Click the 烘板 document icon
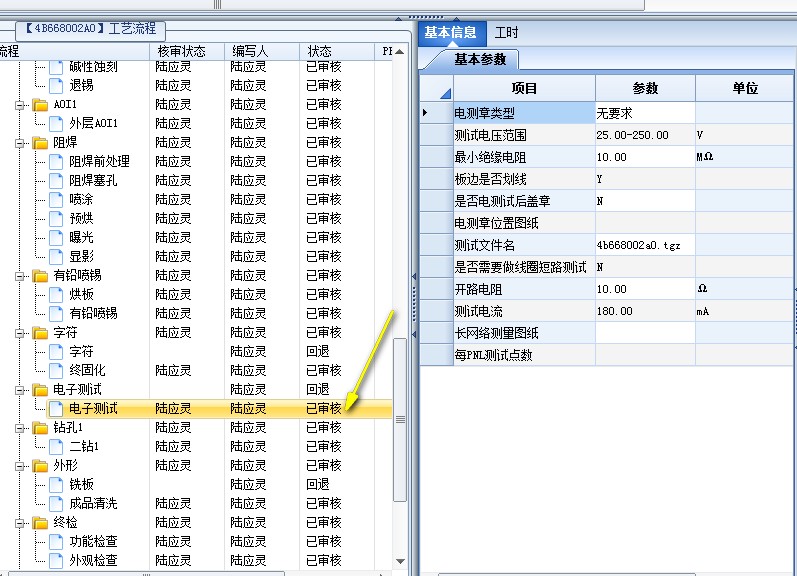The image size is (797, 576). [56, 294]
